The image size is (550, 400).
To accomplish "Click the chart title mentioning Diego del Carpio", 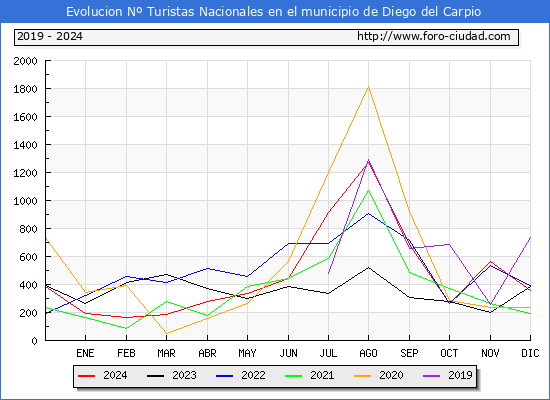I will coord(273,12).
